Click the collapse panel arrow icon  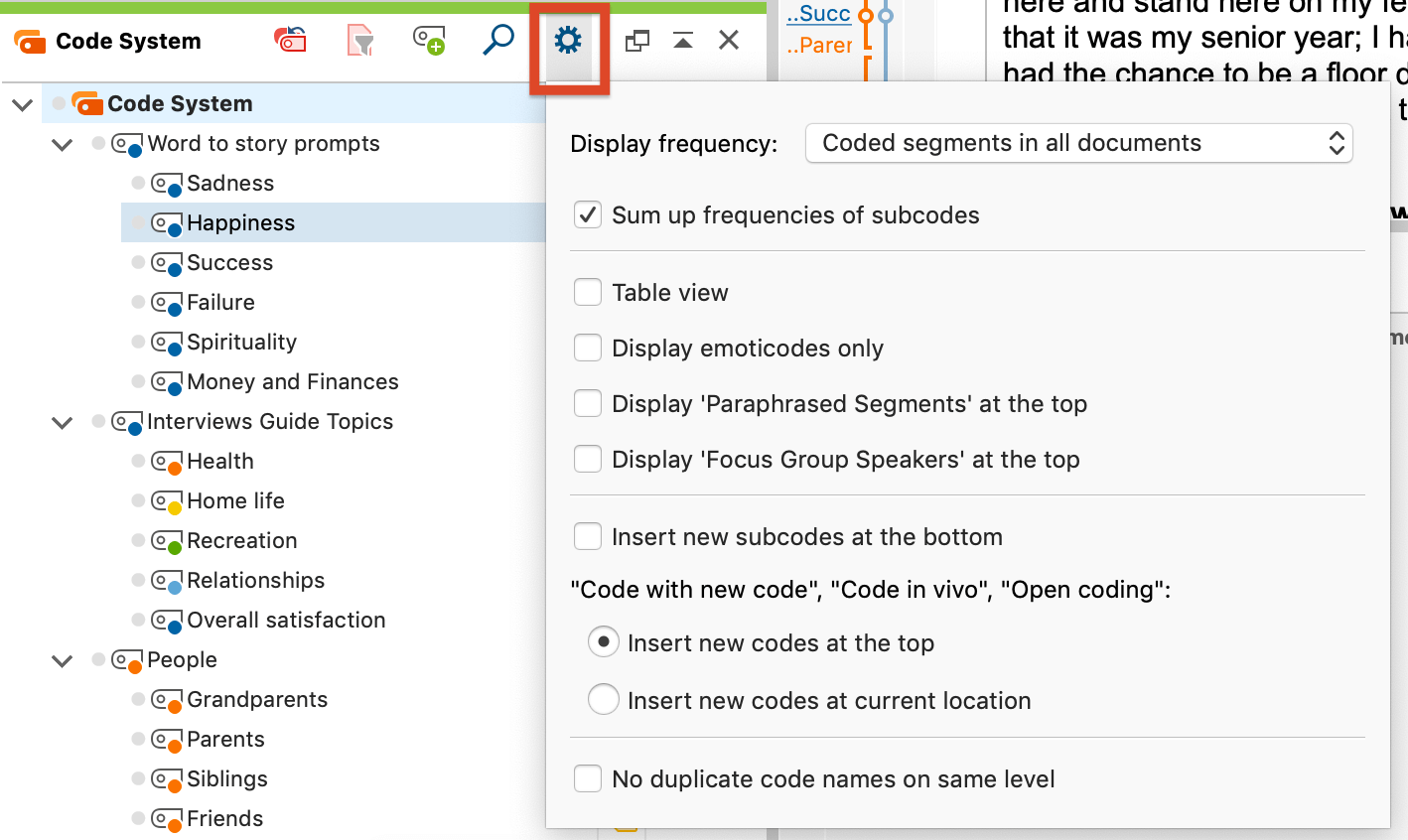click(x=683, y=41)
